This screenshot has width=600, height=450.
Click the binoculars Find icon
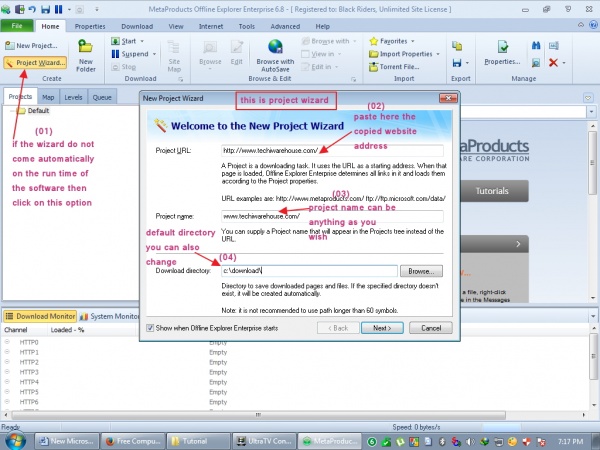coord(536,46)
